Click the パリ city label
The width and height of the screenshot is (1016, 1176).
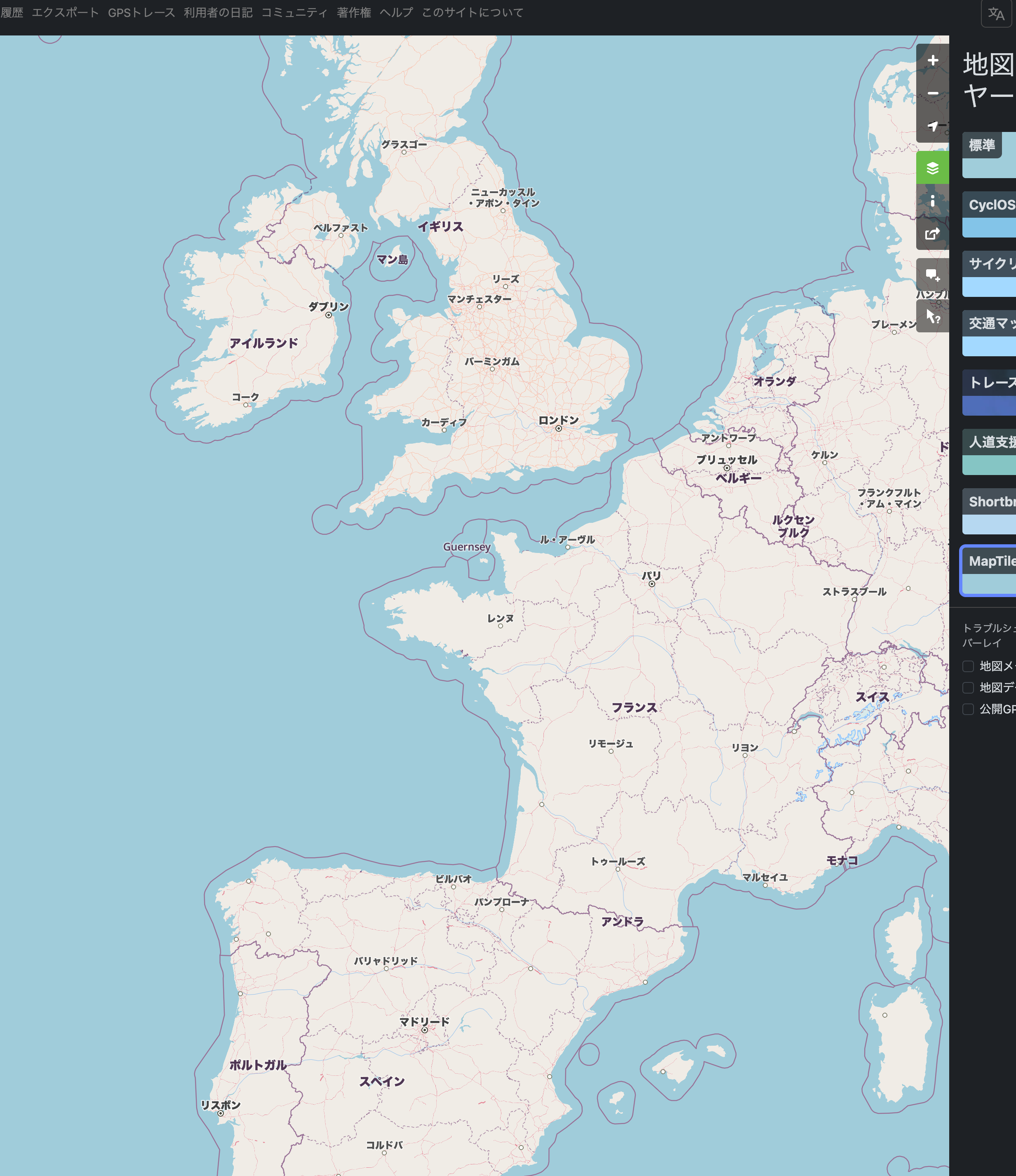point(651,576)
